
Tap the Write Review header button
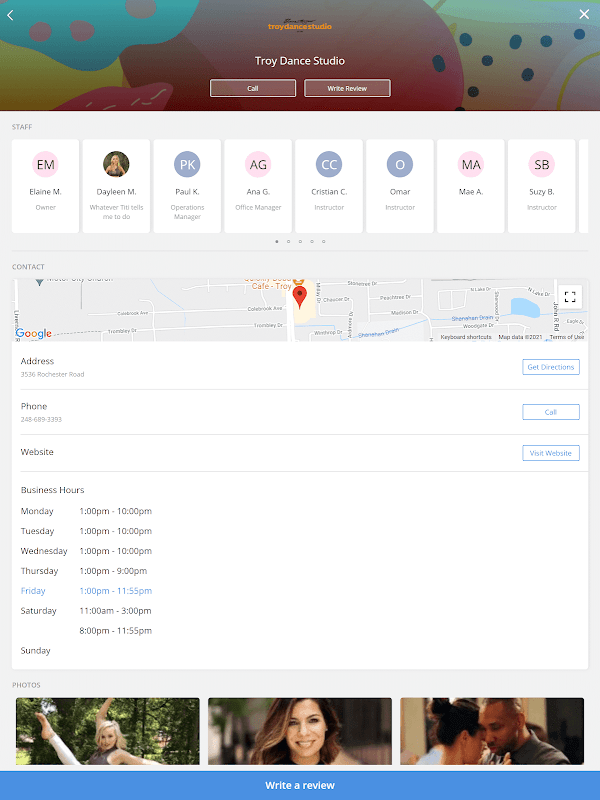pos(347,88)
